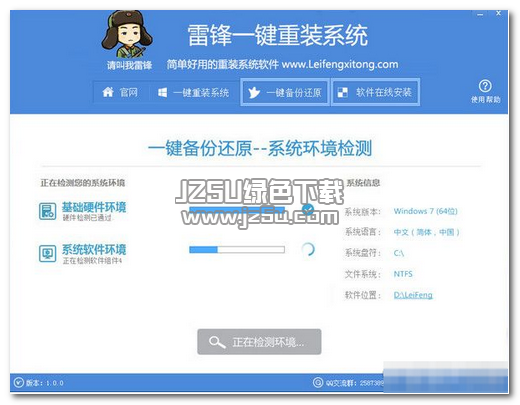This screenshot has width=520, height=405.
Task: Click the hardware environment progress bar
Action: click(237, 209)
